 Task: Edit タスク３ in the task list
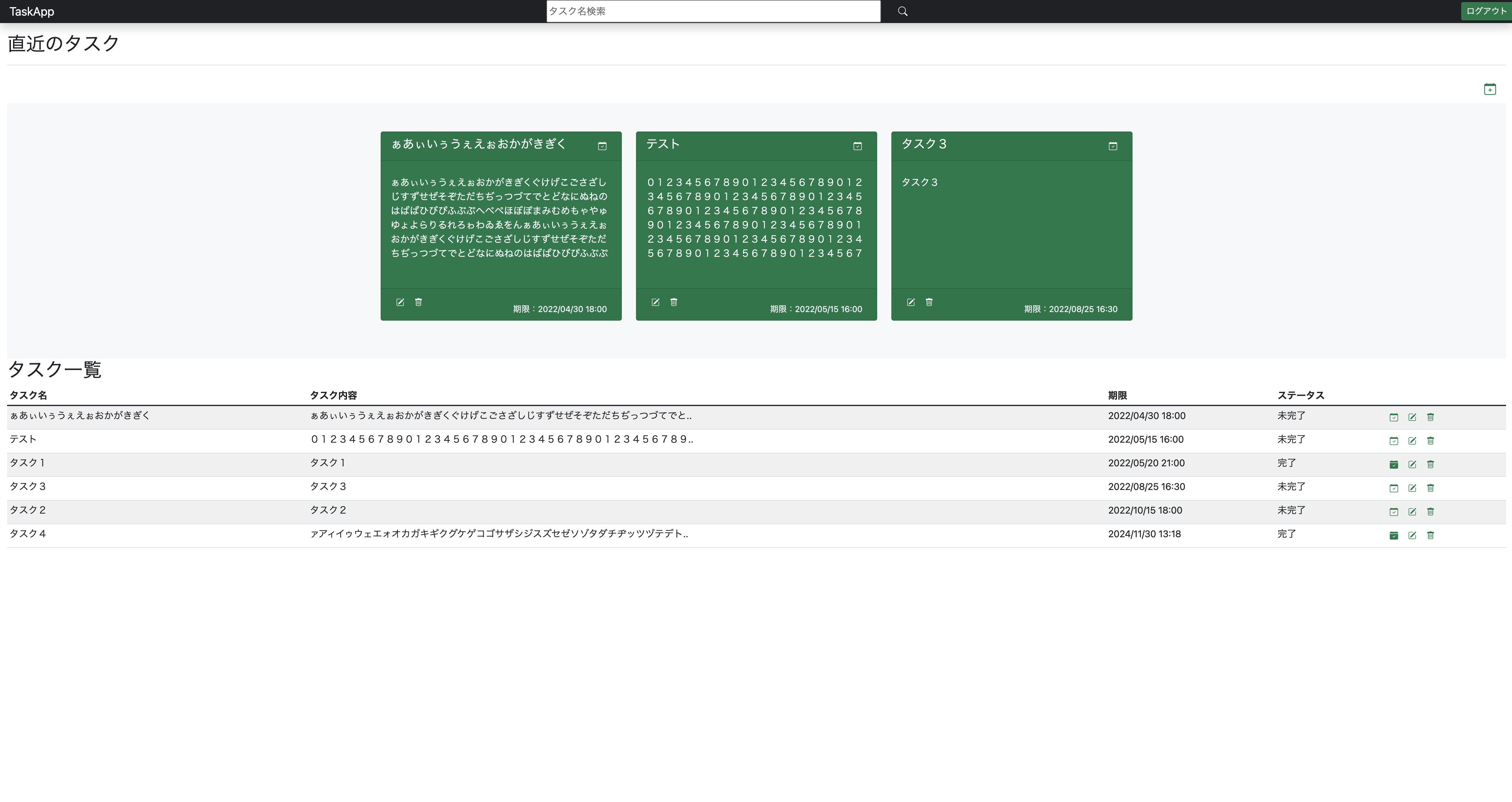point(1413,488)
